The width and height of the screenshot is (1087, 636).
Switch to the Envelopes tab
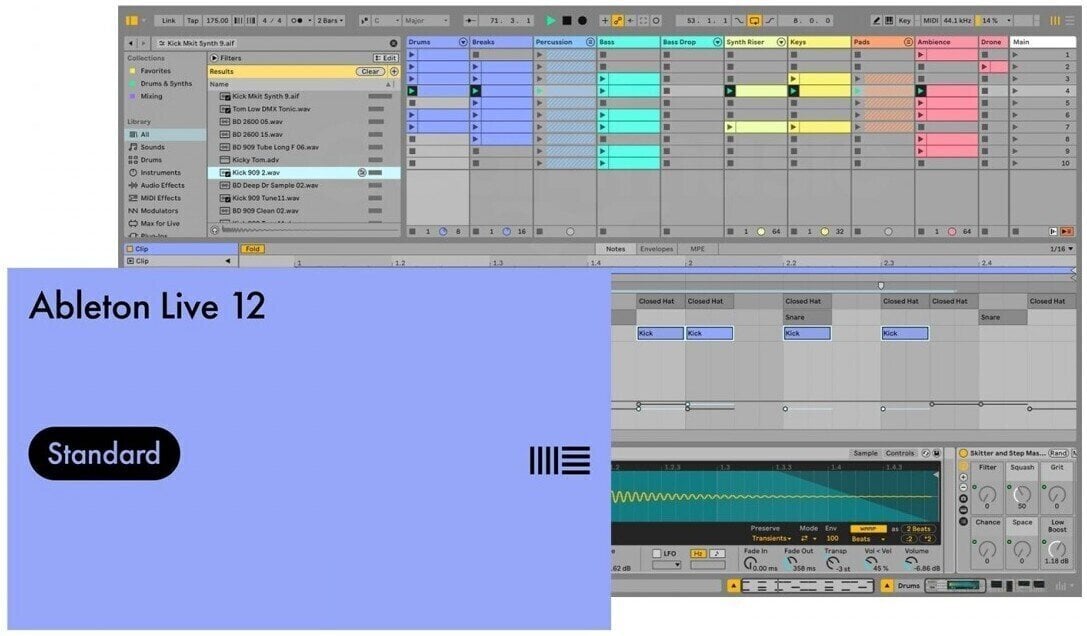point(656,249)
